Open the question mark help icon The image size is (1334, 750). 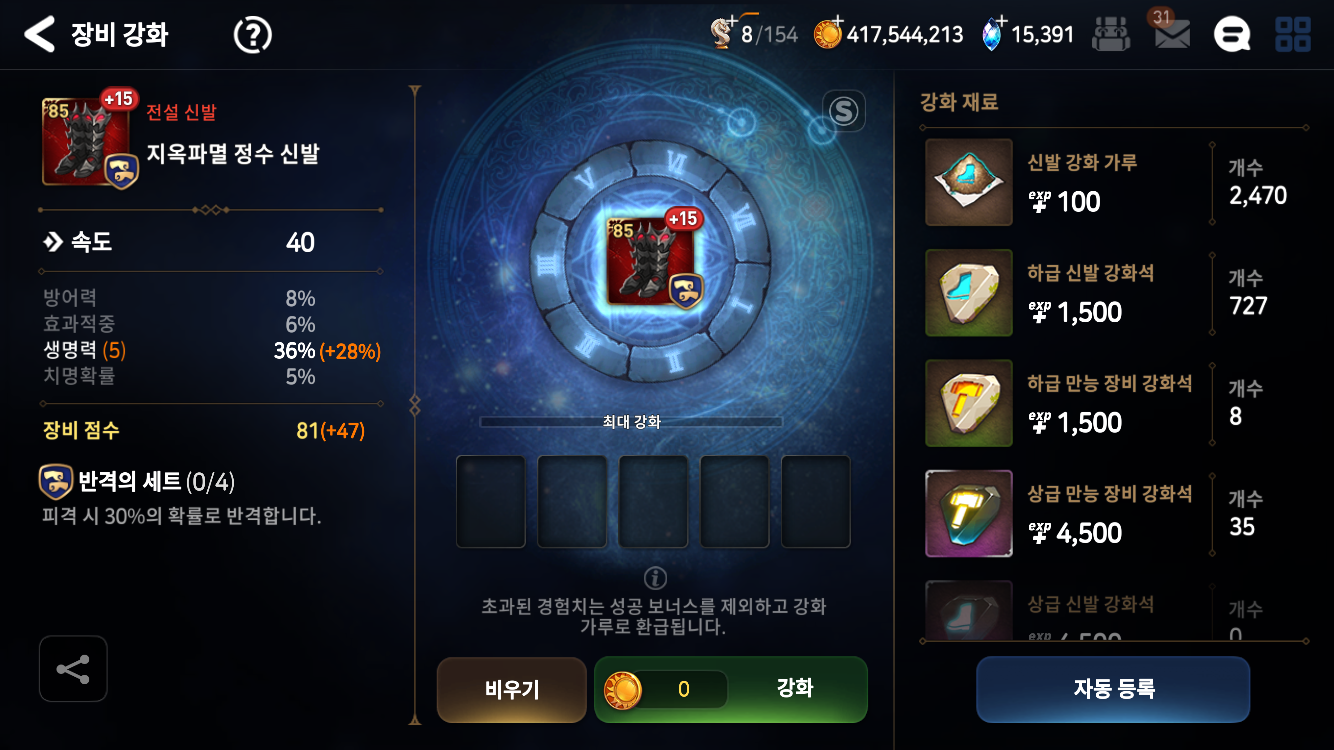253,35
